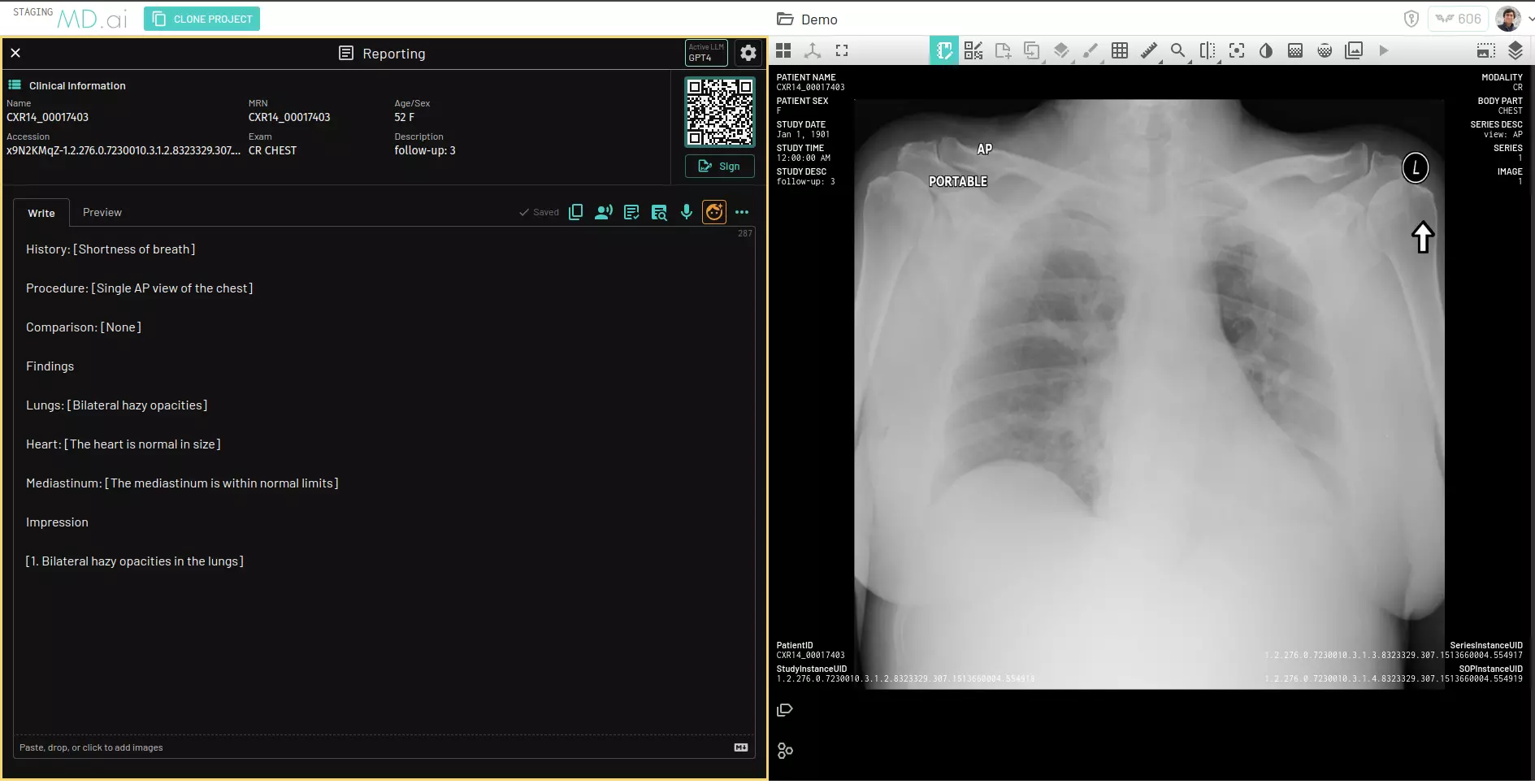Viewport: 1535px width, 784px height.
Task: Start cine playback with the play icon
Action: 1384,50
